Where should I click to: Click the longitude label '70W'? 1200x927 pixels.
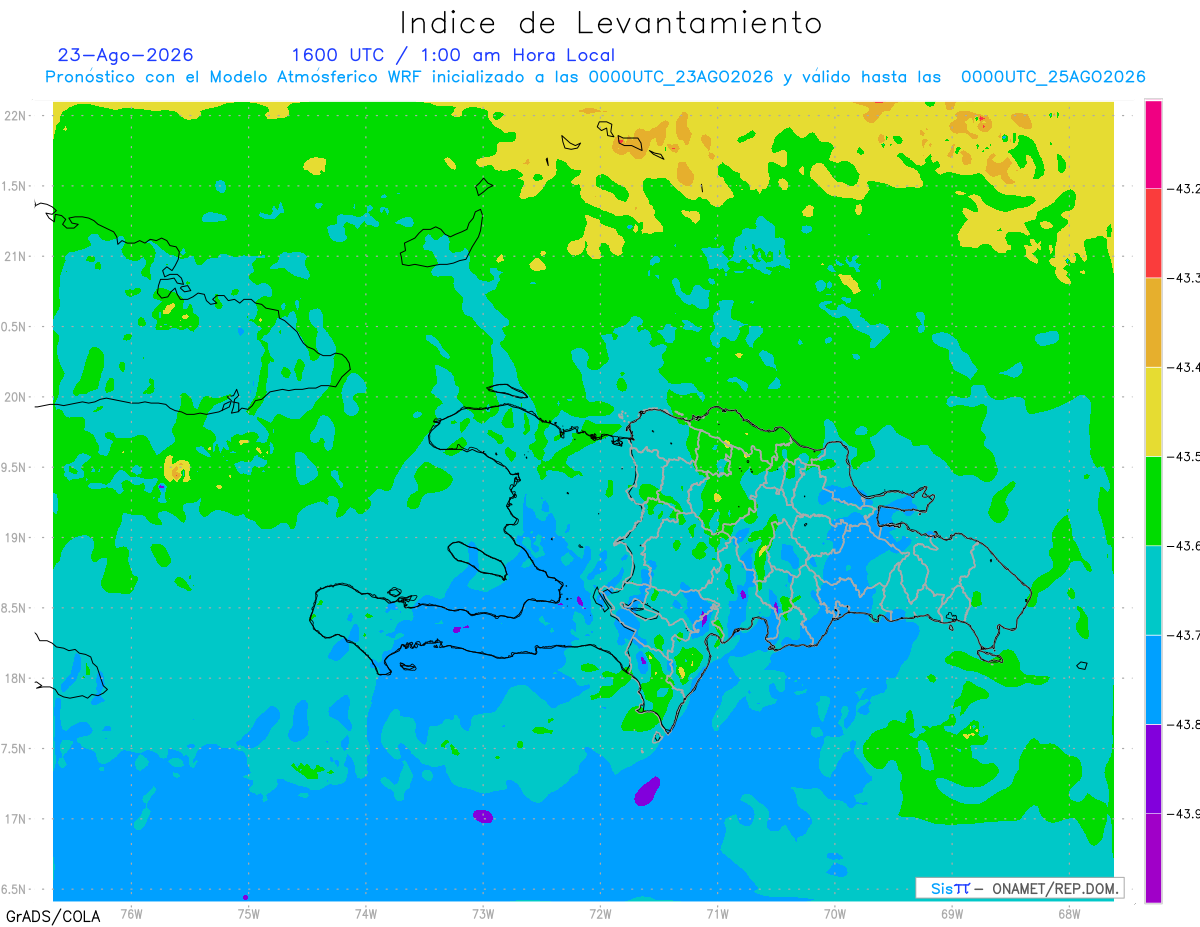pos(835,914)
